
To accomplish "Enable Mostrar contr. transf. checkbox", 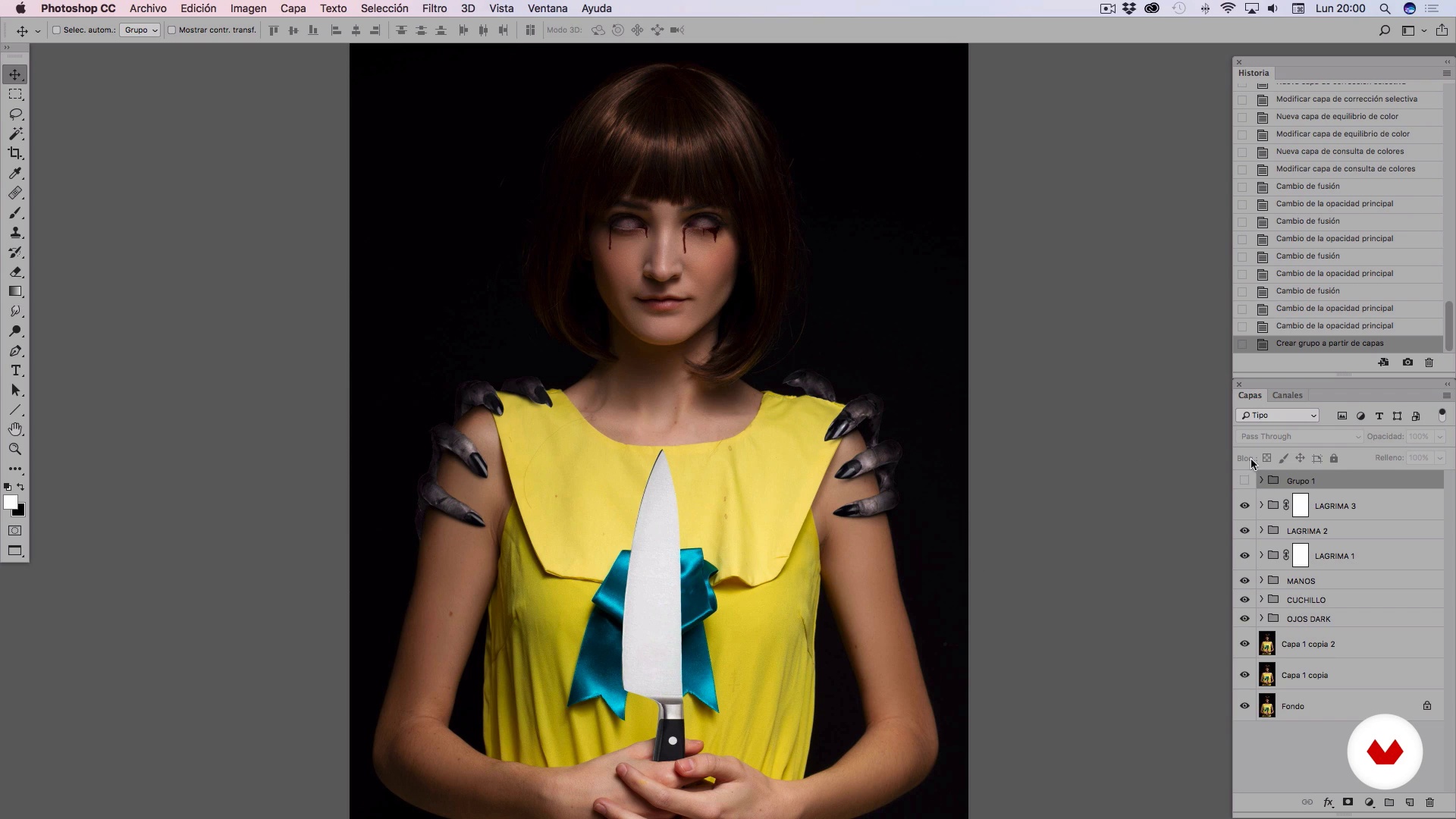I will point(171,30).
